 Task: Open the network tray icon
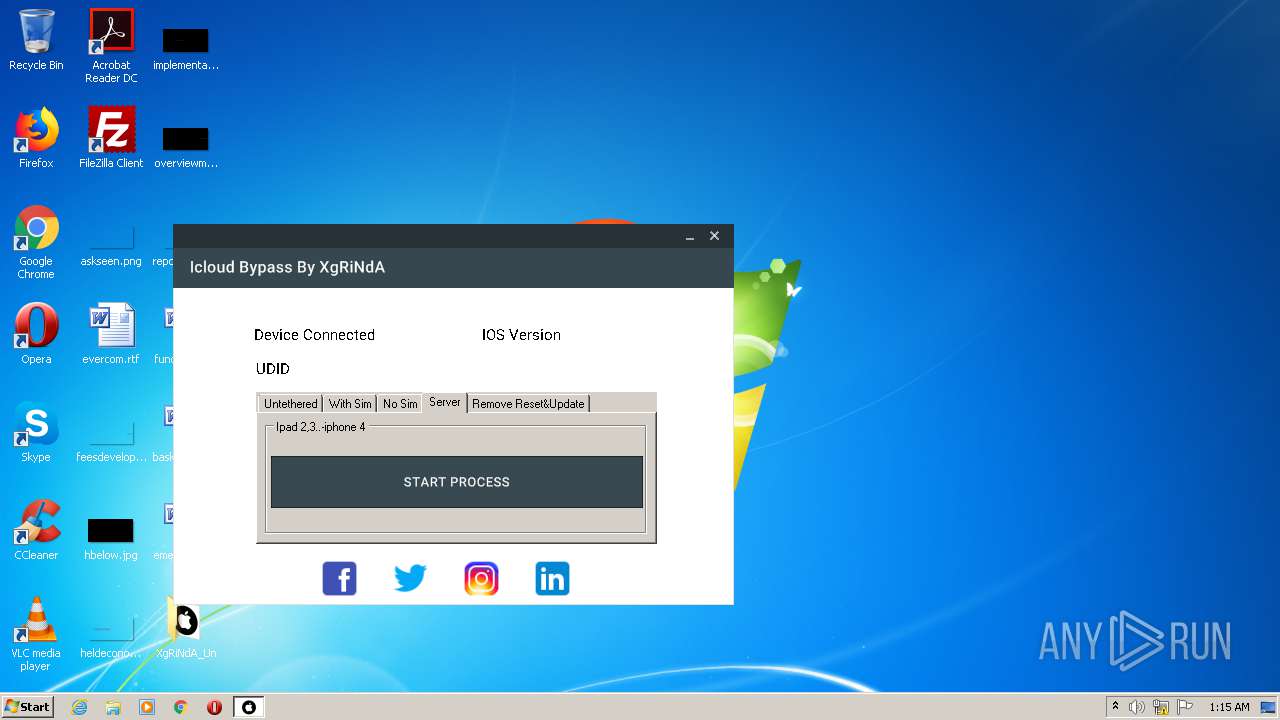pos(1161,707)
